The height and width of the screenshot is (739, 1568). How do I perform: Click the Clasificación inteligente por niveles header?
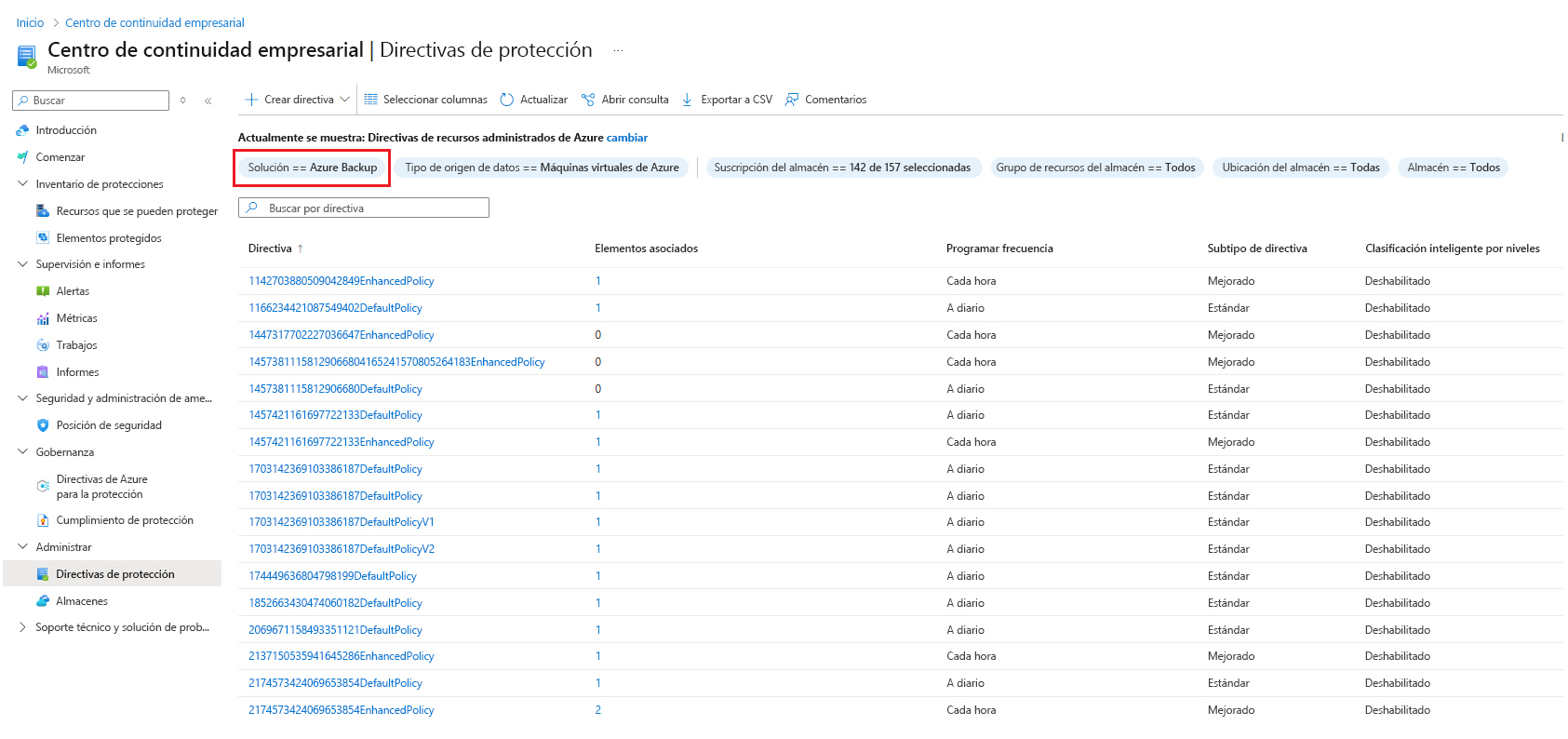(x=1453, y=249)
